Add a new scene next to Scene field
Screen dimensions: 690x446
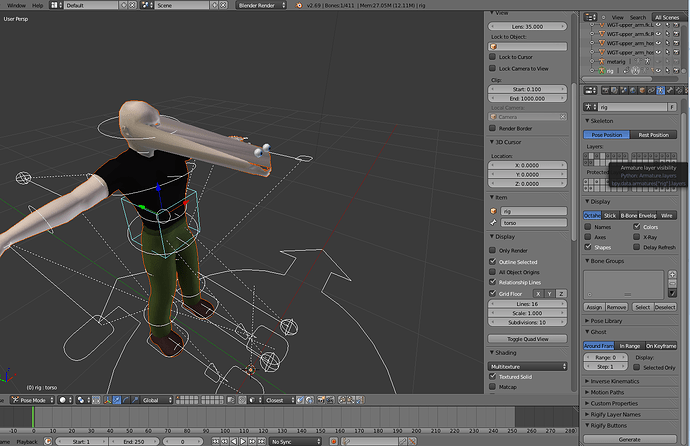(214, 5)
